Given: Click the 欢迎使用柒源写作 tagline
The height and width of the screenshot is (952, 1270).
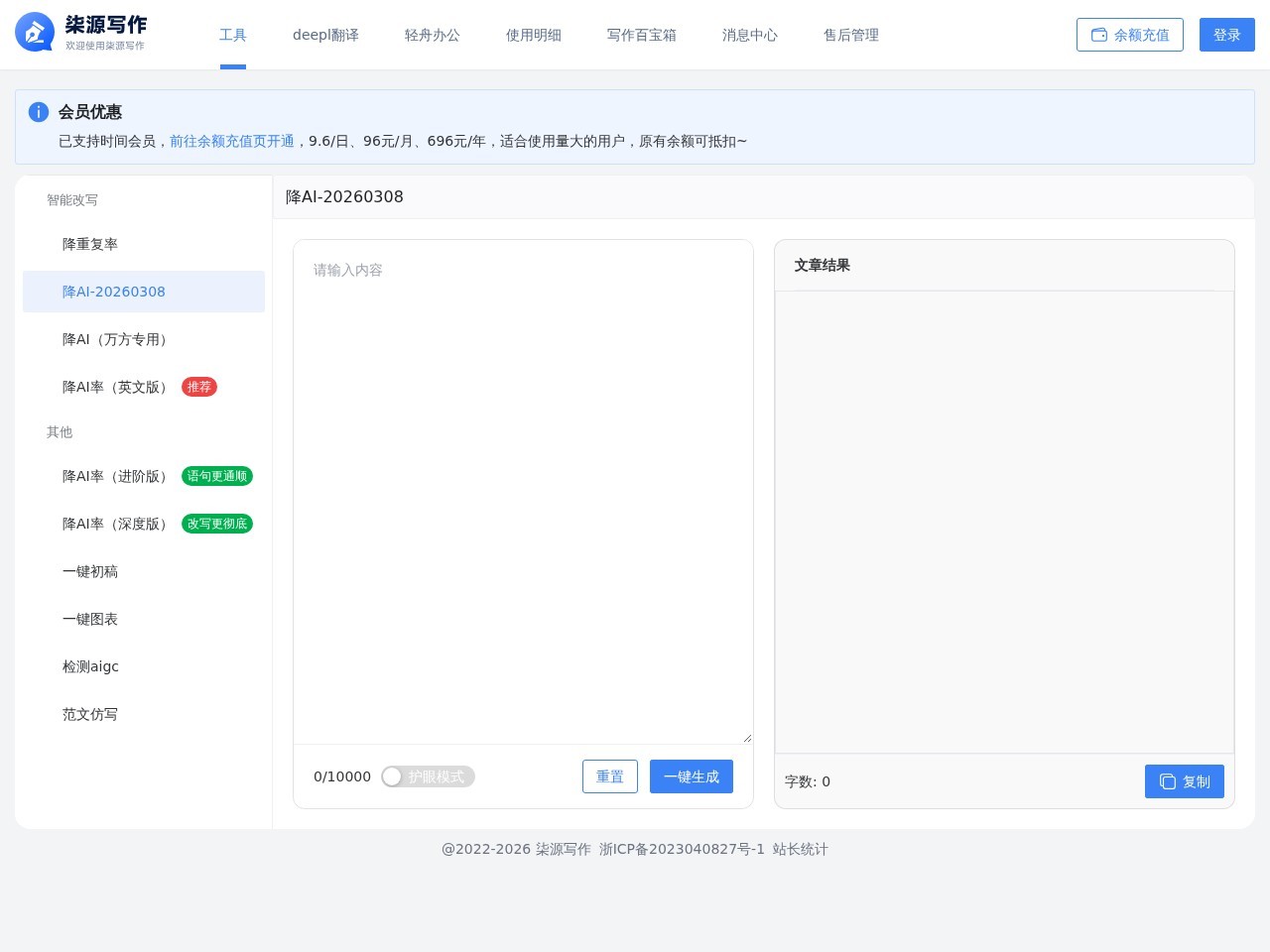Looking at the screenshot, I should click(105, 46).
